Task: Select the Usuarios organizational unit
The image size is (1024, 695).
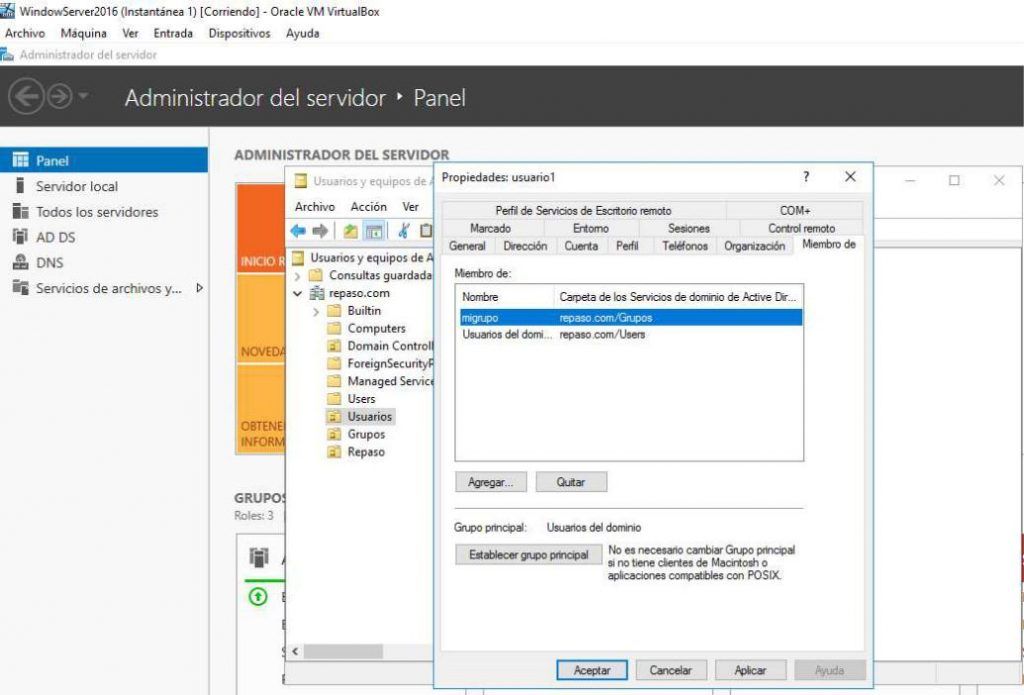Action: (x=370, y=416)
